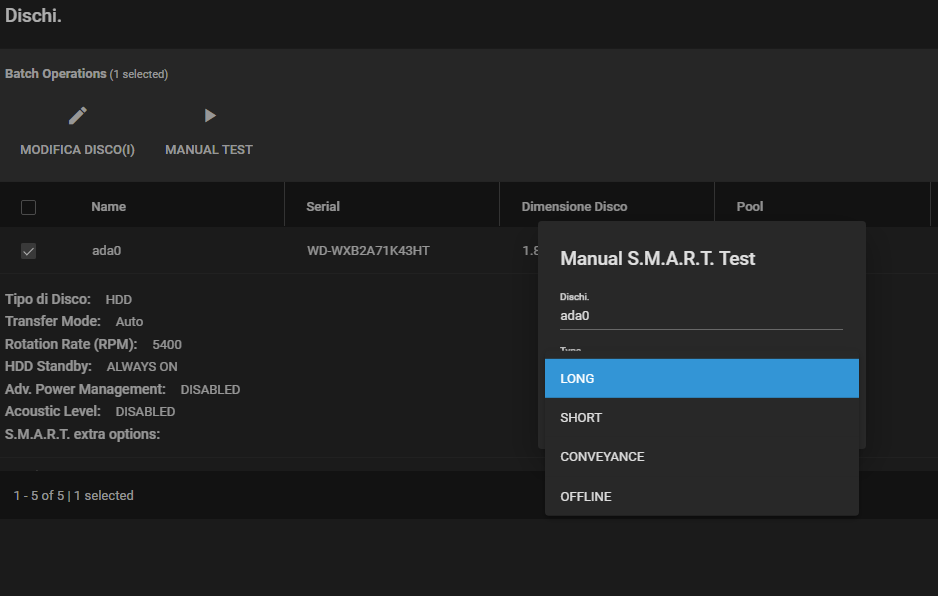Uncheck the ada0 row checkbox

(29, 251)
